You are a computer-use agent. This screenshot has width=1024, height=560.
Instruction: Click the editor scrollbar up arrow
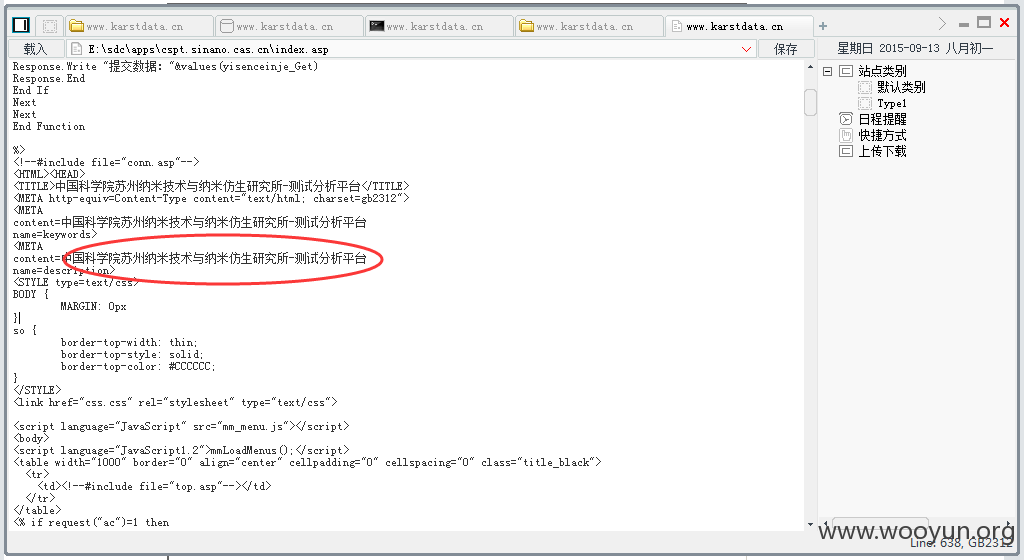[810, 67]
